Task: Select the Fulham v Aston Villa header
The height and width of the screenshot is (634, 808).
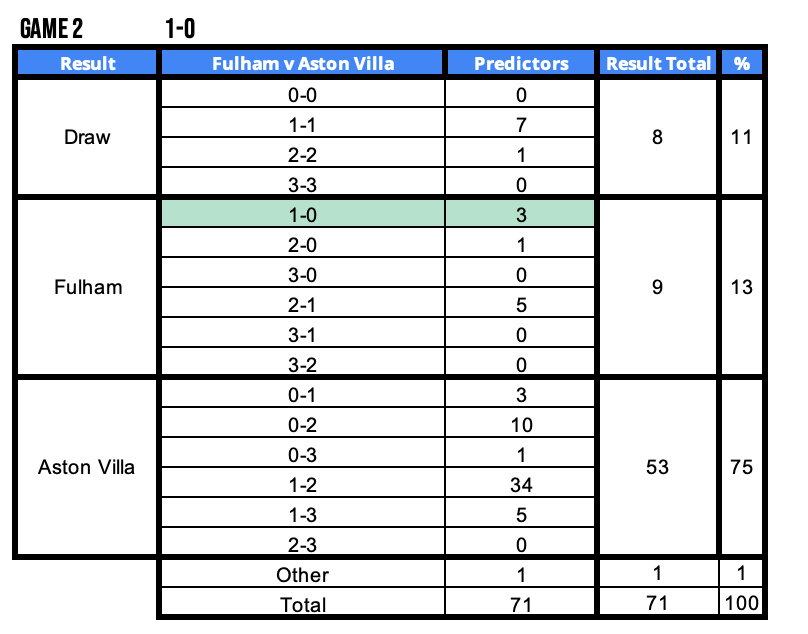Action: 302,63
